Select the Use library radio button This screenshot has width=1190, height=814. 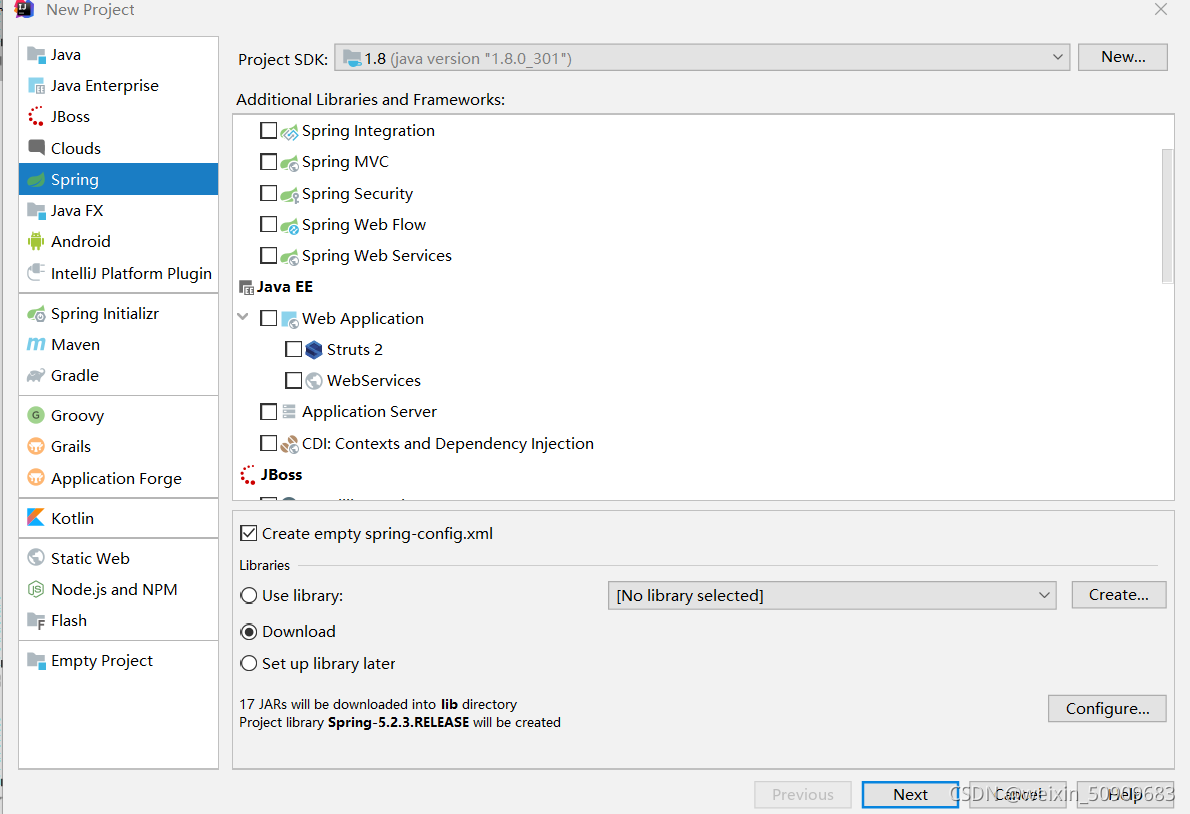pyautogui.click(x=248, y=596)
